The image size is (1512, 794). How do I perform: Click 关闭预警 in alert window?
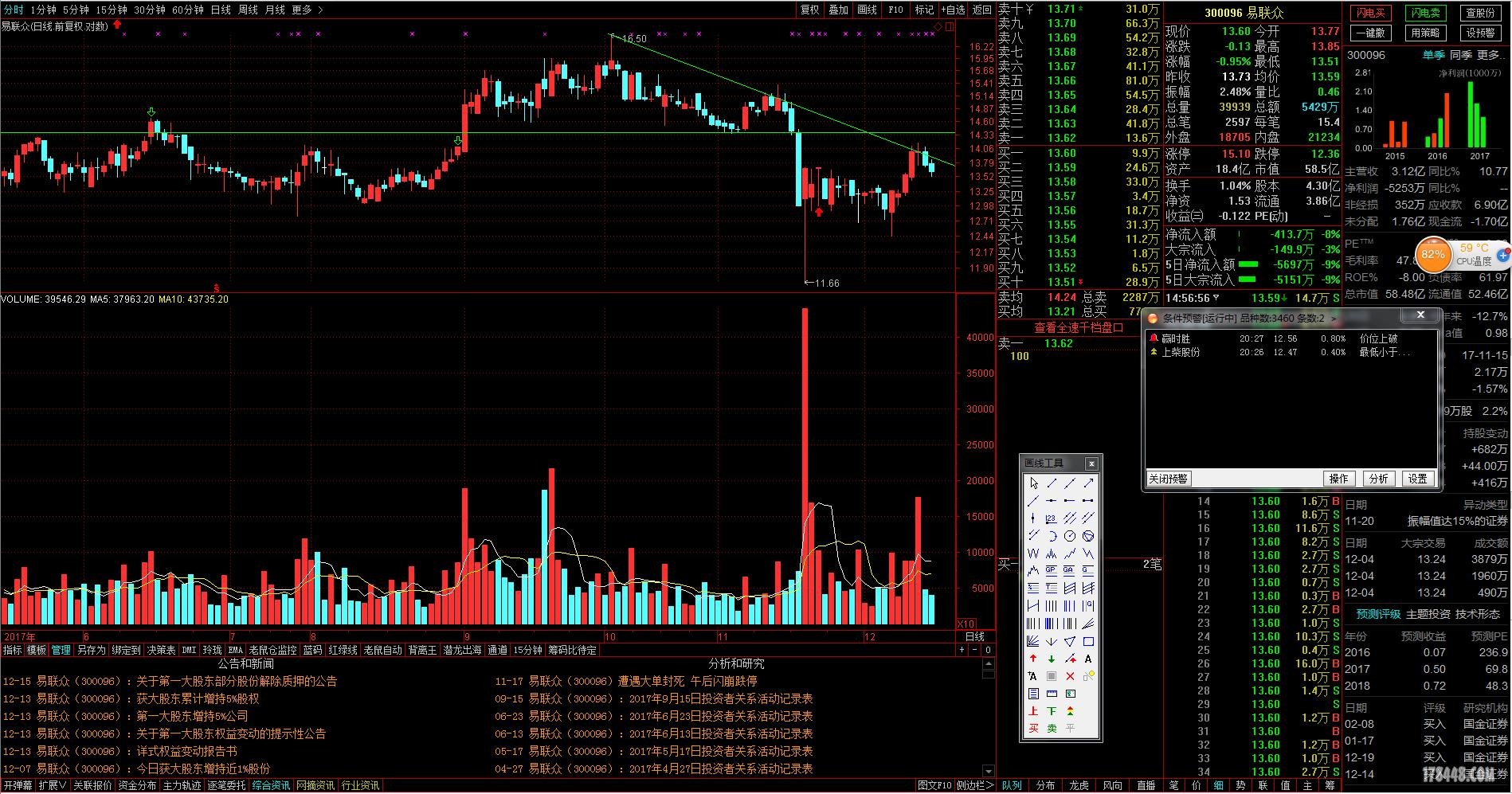click(1168, 479)
